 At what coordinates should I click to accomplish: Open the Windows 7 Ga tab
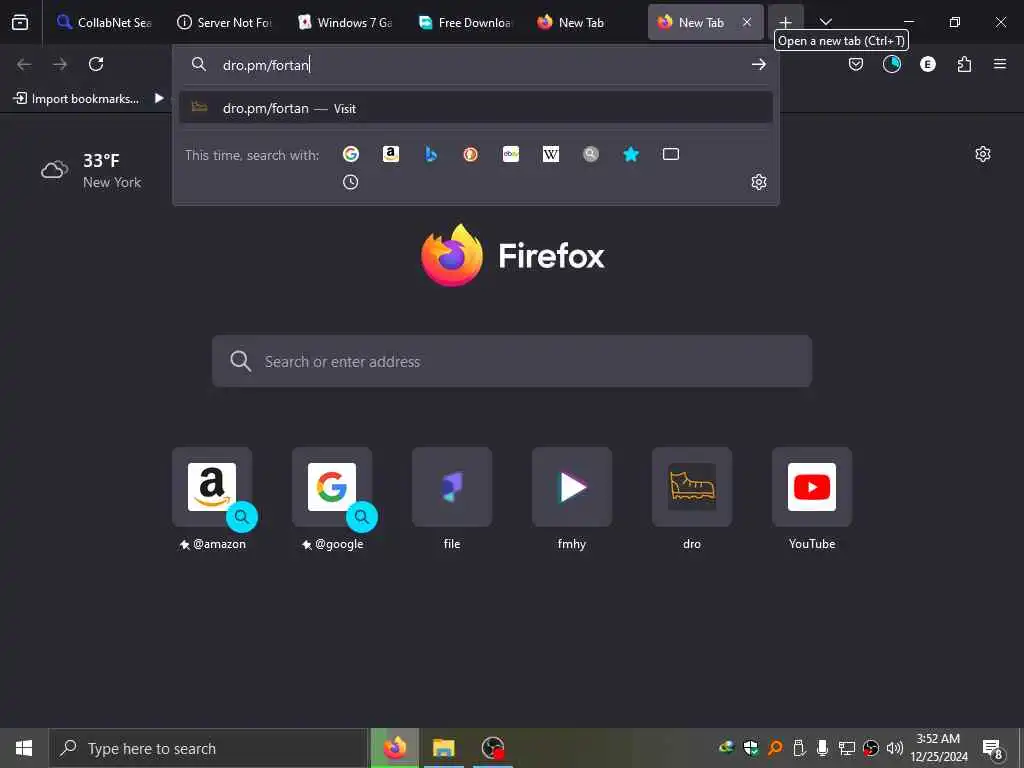pyautogui.click(x=345, y=22)
